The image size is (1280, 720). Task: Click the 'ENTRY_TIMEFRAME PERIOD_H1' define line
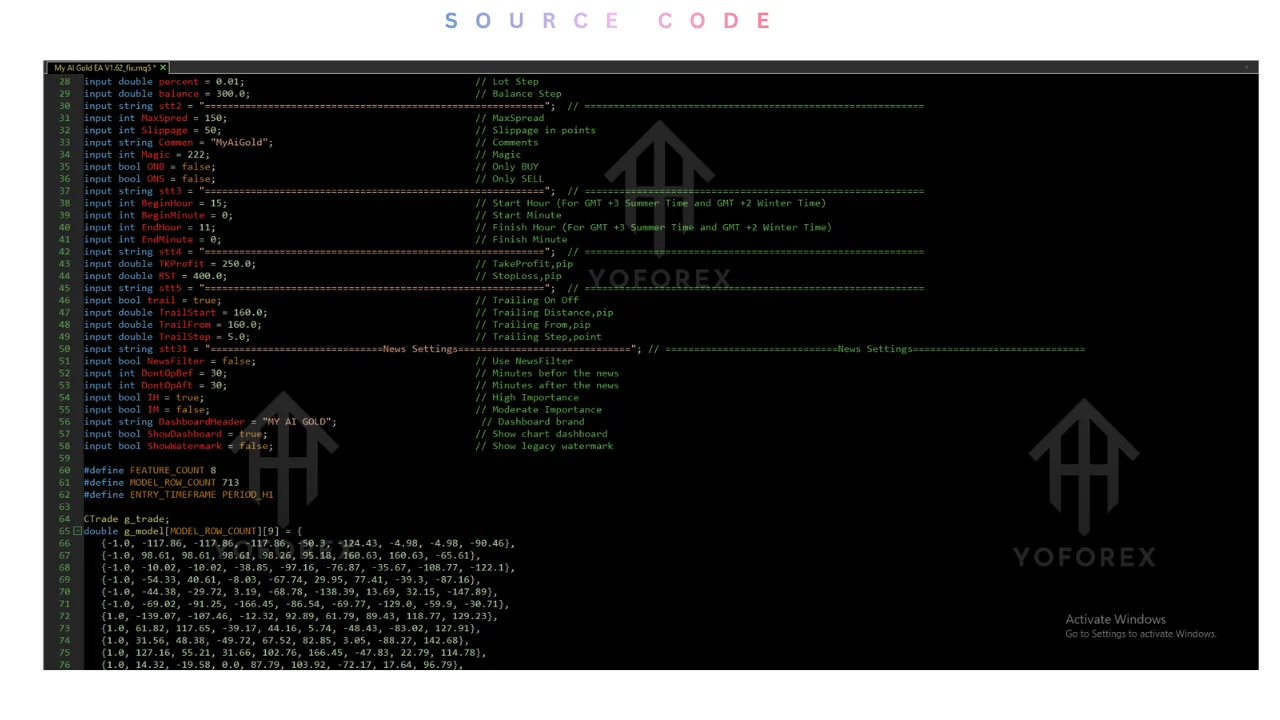[179, 494]
